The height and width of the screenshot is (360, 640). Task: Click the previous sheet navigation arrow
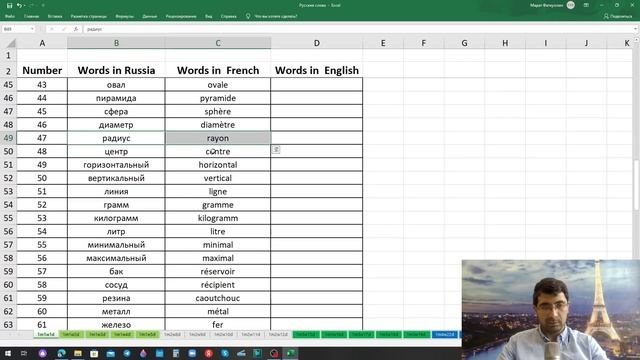(x=10, y=334)
